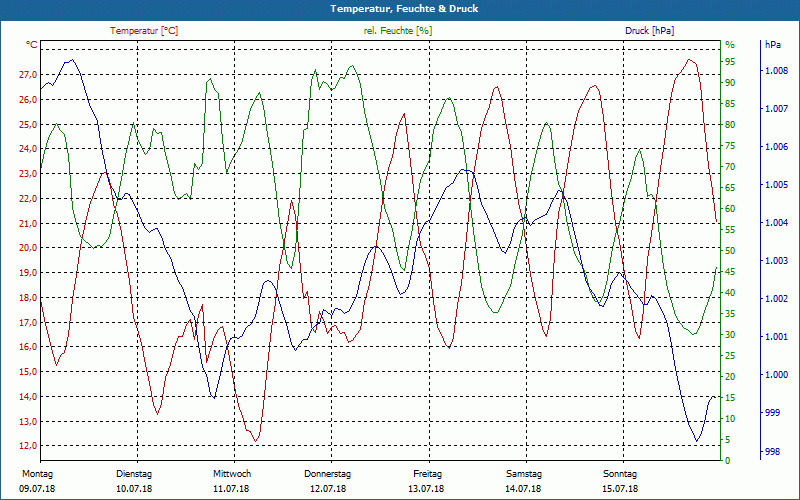Click the 23,0 temperature axis value

tap(28, 174)
